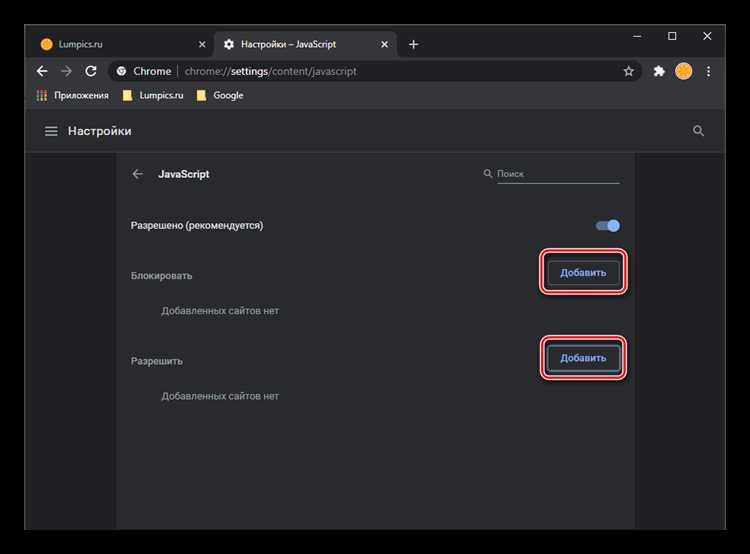Close the Lumpics.ru tab
The width and height of the screenshot is (750, 554).
202,44
